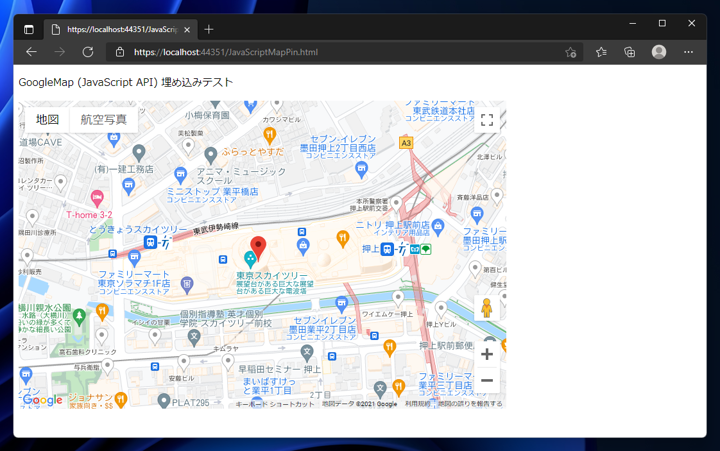This screenshot has width=720, height=451.
Task: Click the T-home 3-2 hotel icon
Action: click(97, 199)
